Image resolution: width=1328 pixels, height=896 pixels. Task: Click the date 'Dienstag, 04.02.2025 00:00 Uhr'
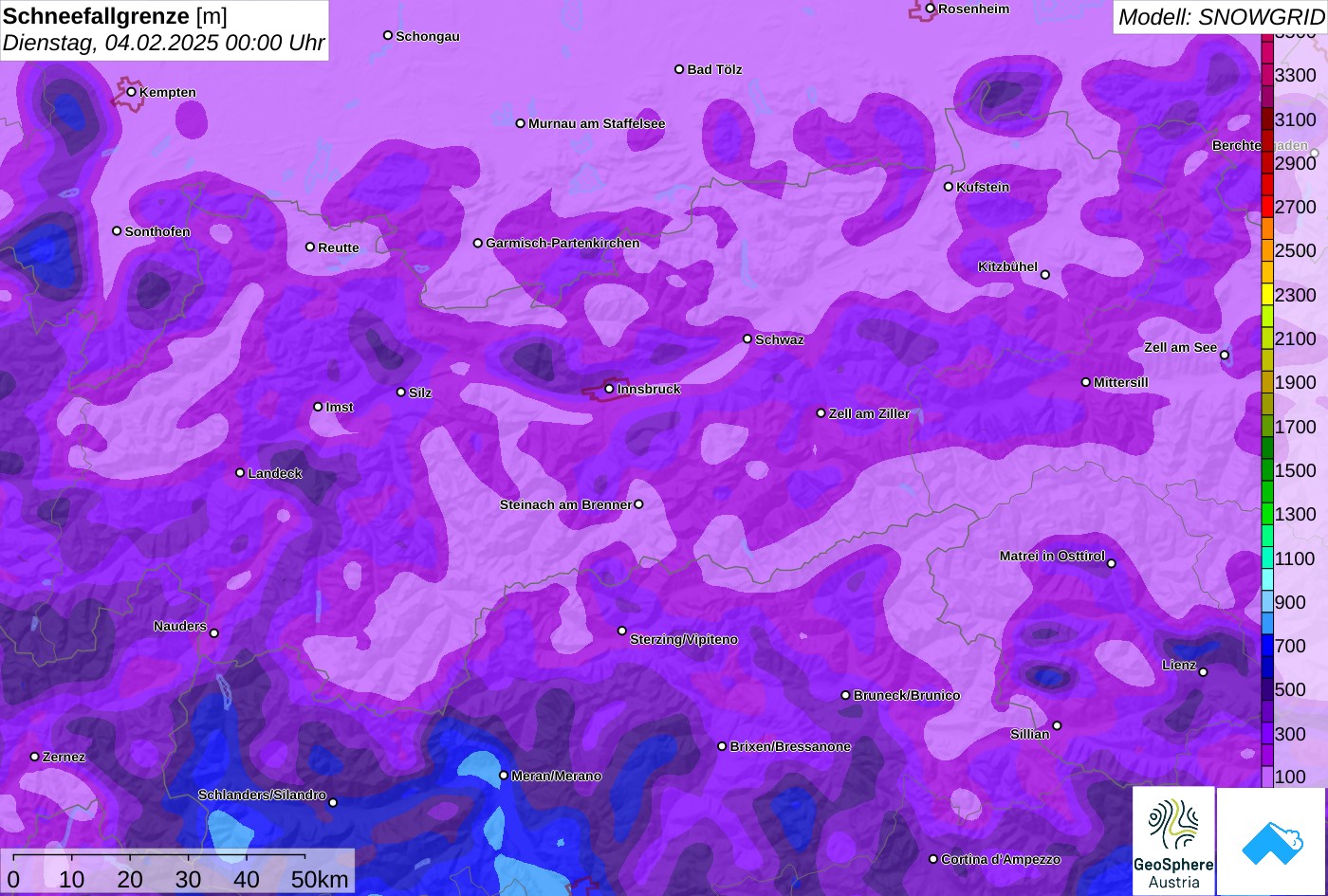pyautogui.click(x=163, y=43)
